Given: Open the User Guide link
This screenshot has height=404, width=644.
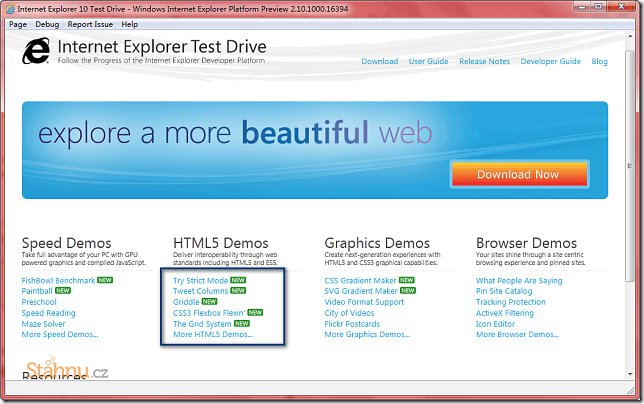Looking at the screenshot, I should click(x=428, y=61).
